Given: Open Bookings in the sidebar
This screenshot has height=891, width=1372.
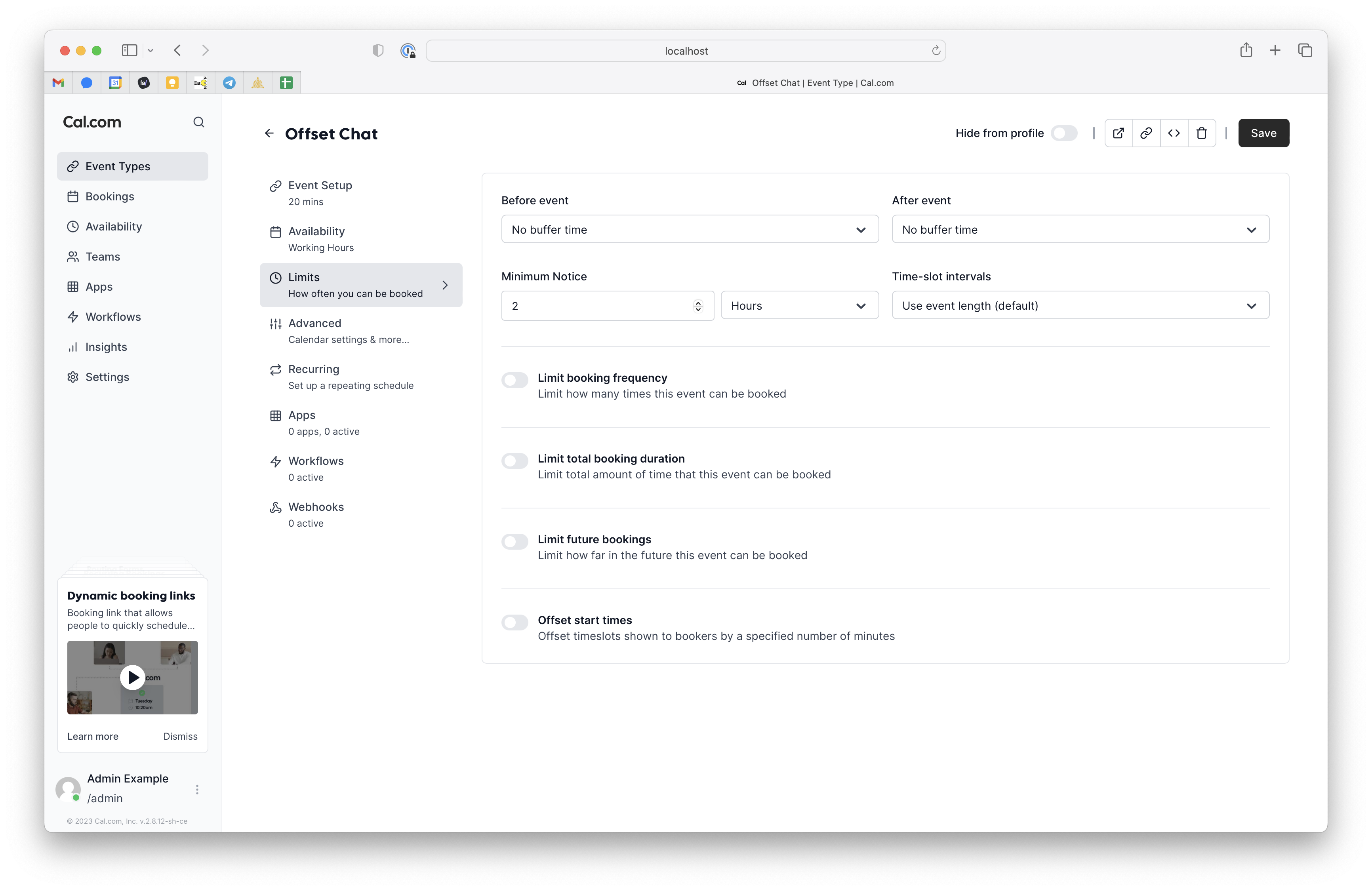Looking at the screenshot, I should 110,196.
